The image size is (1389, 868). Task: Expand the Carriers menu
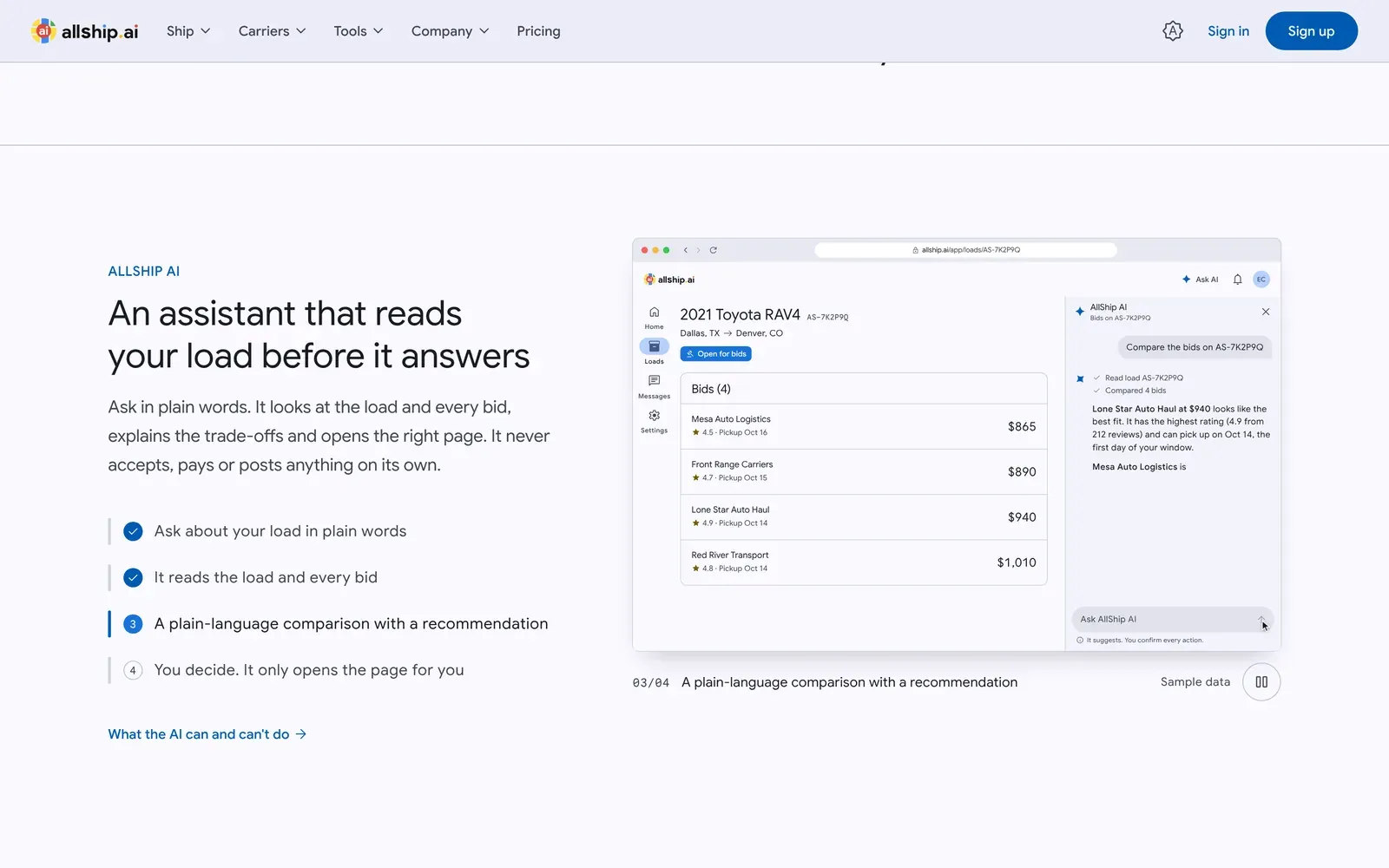272,31
